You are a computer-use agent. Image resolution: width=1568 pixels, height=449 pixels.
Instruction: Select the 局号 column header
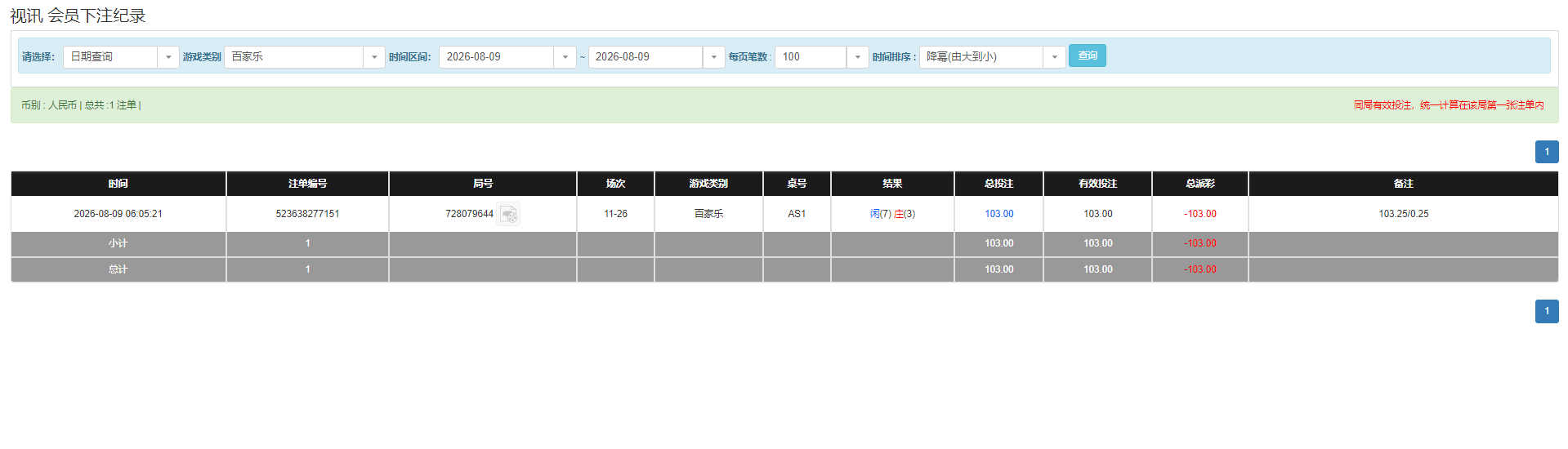click(483, 184)
